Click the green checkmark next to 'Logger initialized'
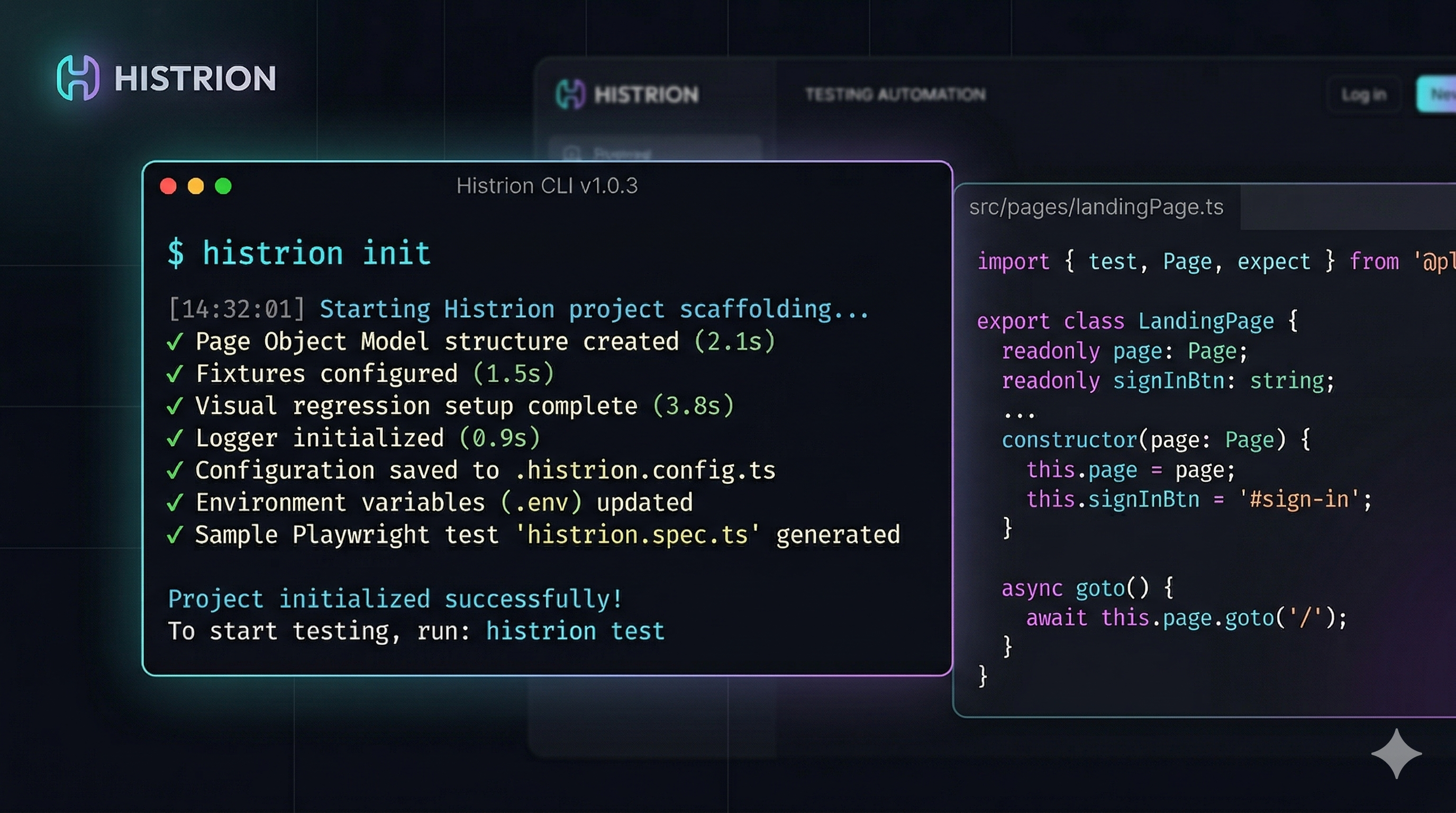1456x813 pixels. tap(176, 438)
